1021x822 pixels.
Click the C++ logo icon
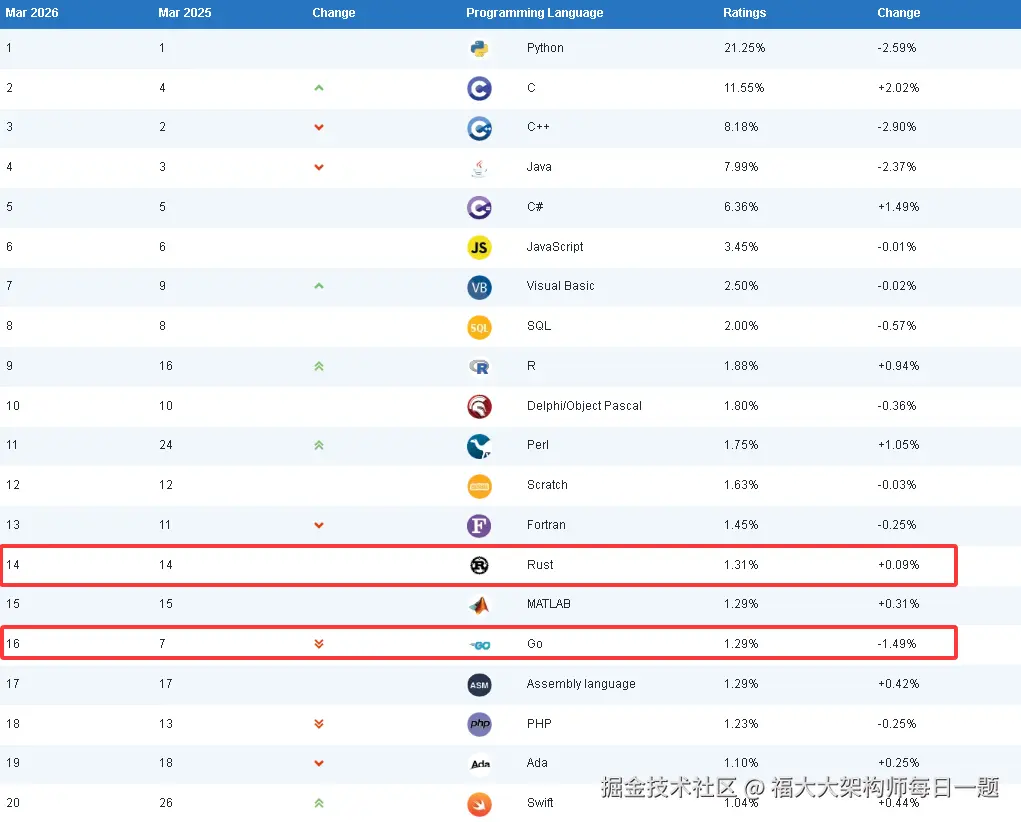click(x=479, y=128)
